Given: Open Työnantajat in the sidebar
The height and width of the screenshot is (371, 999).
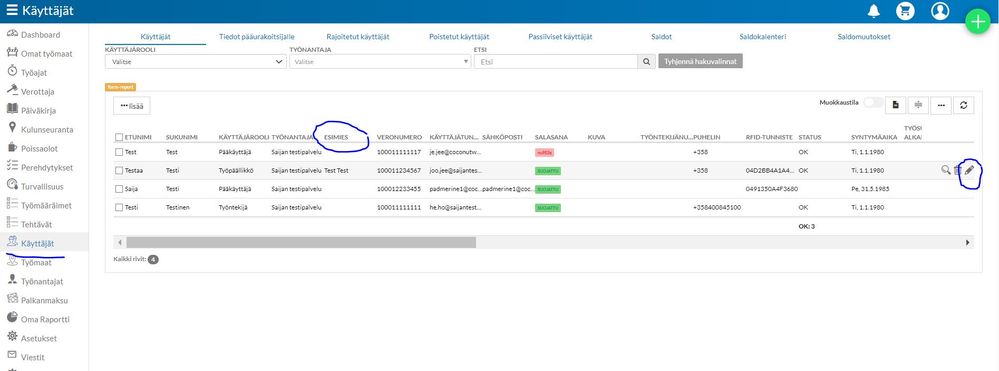Looking at the screenshot, I should [35, 281].
